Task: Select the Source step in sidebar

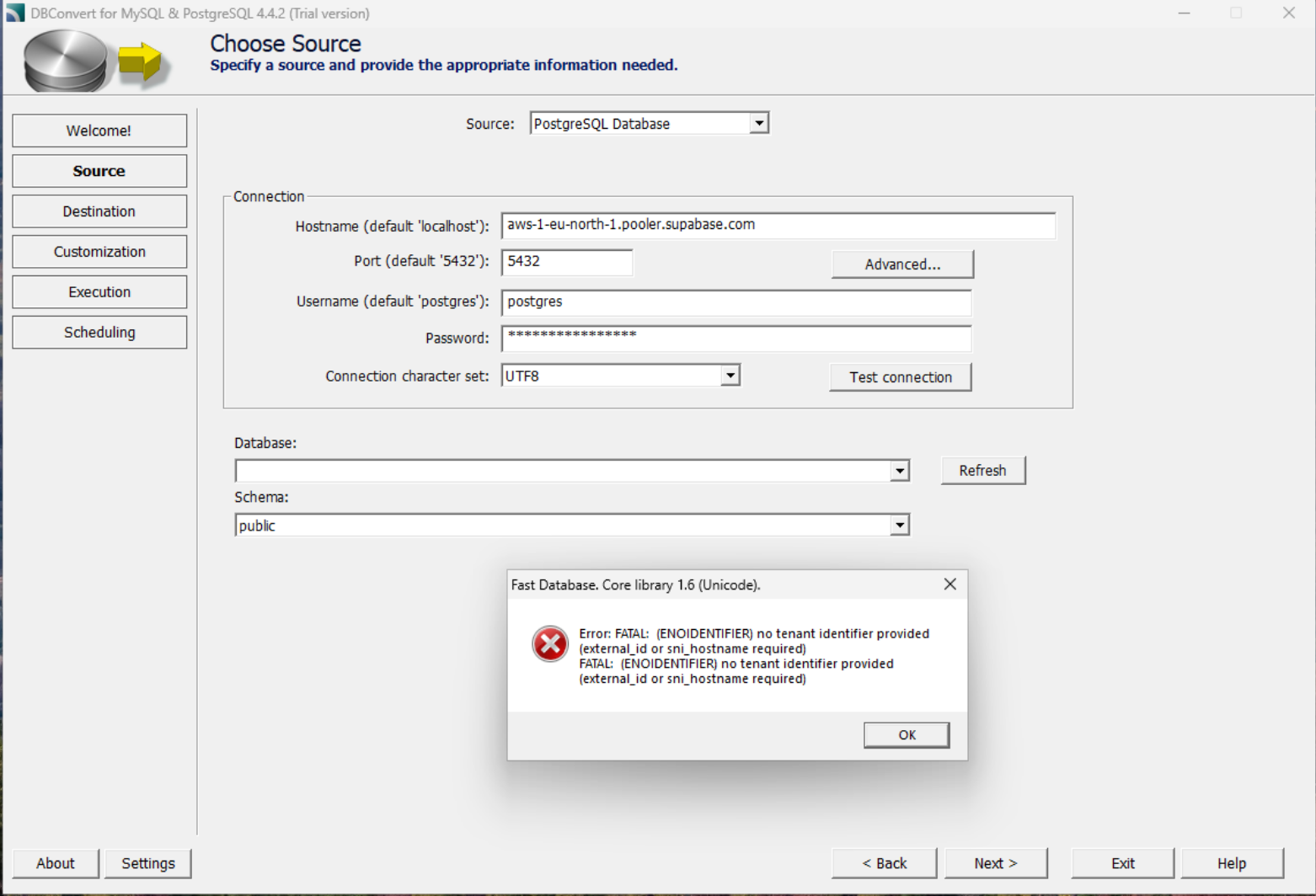Action: point(99,171)
